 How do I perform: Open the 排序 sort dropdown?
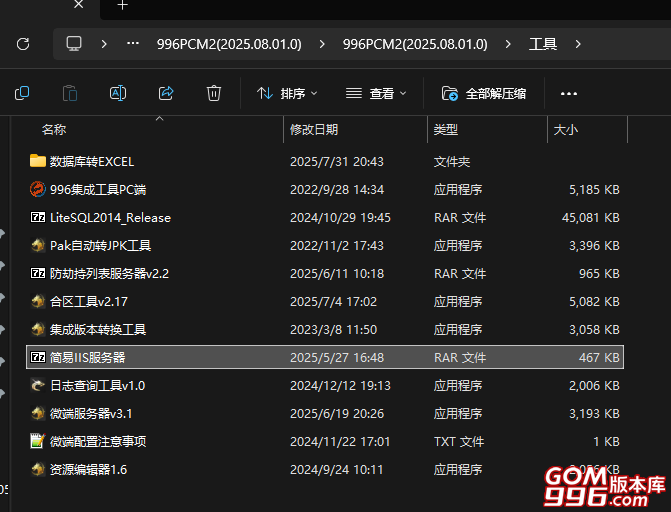click(x=287, y=93)
